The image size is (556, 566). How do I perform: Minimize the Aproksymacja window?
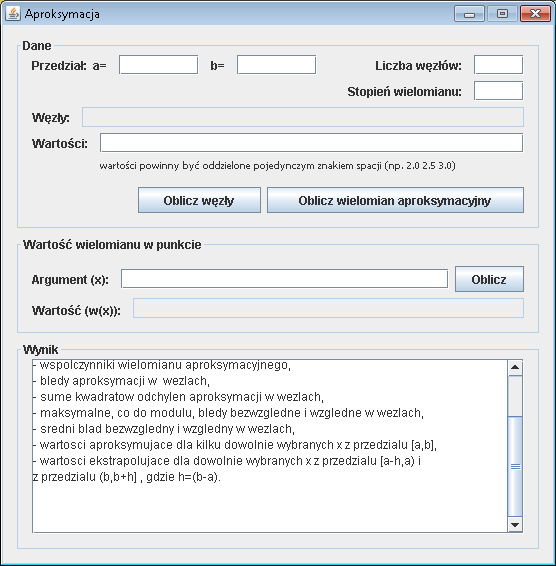point(469,14)
